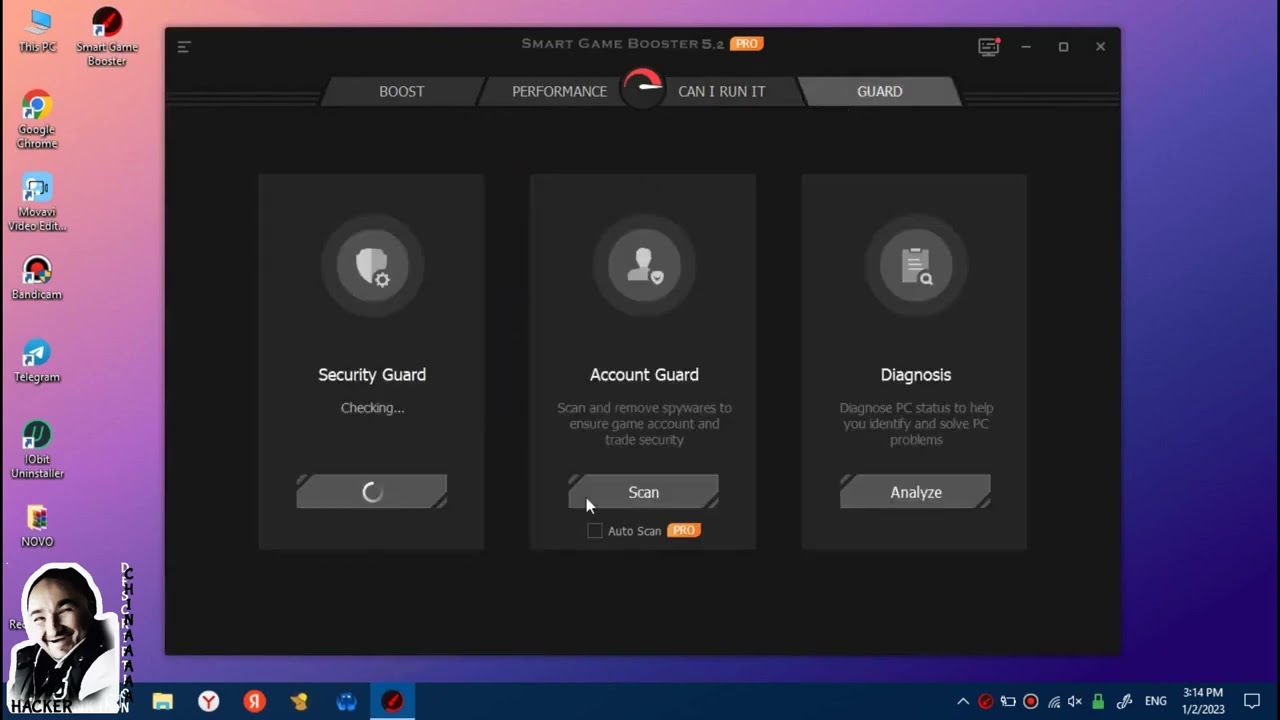The height and width of the screenshot is (720, 1280).
Task: Show hidden system tray icons
Action: tap(963, 701)
